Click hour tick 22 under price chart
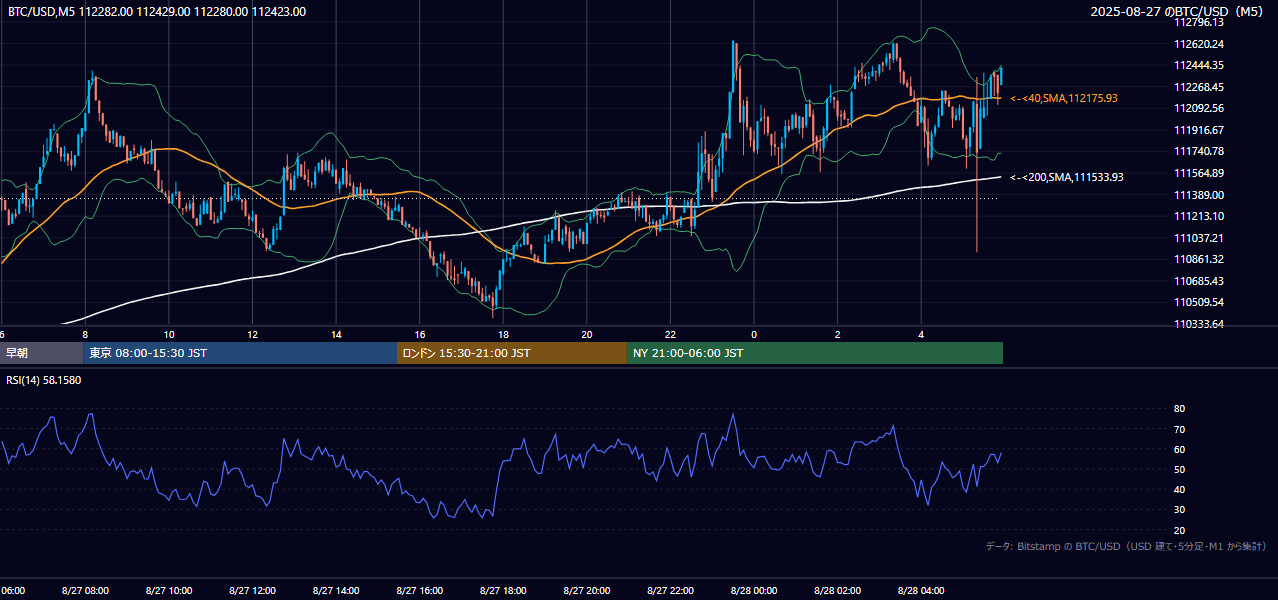 click(670, 334)
